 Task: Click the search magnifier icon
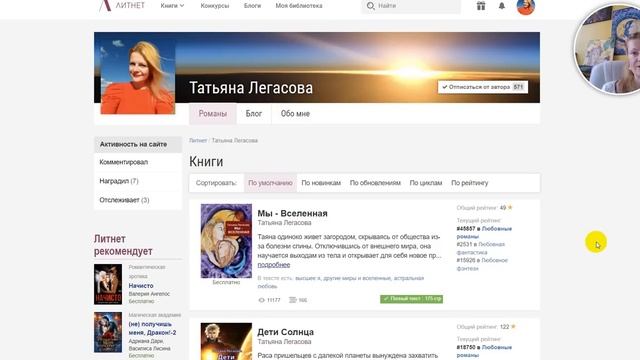point(370,6)
